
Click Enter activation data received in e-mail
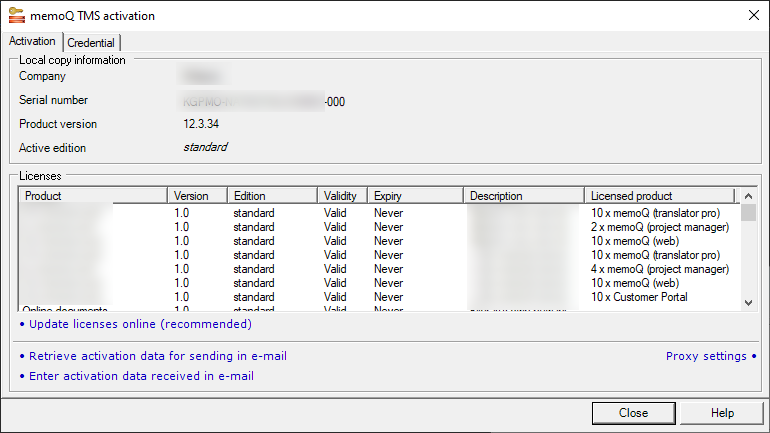click(x=141, y=376)
